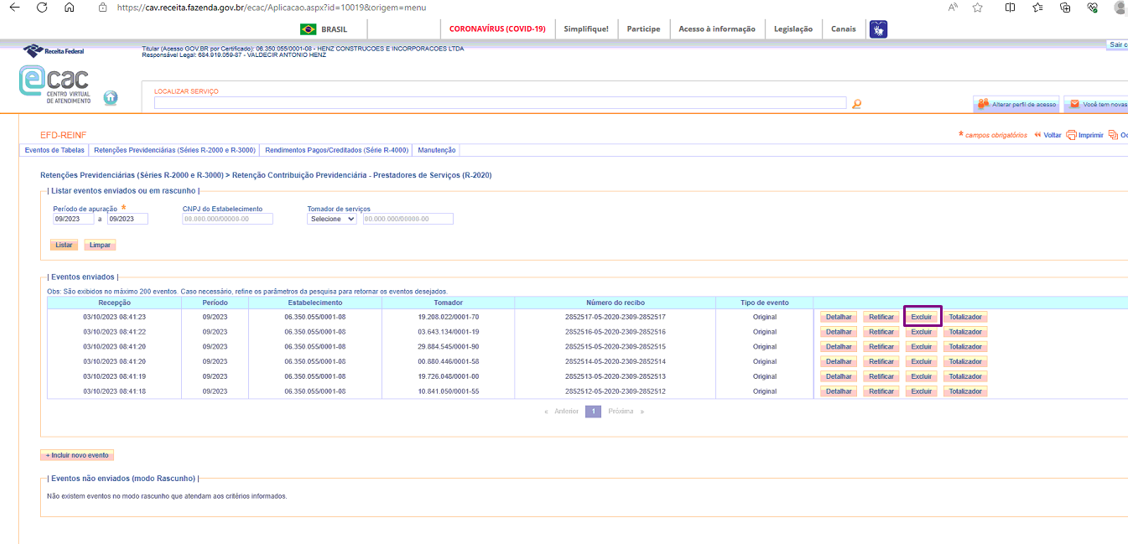Open the Manutenção menu
This screenshot has height=544, width=1131.
pos(436,150)
